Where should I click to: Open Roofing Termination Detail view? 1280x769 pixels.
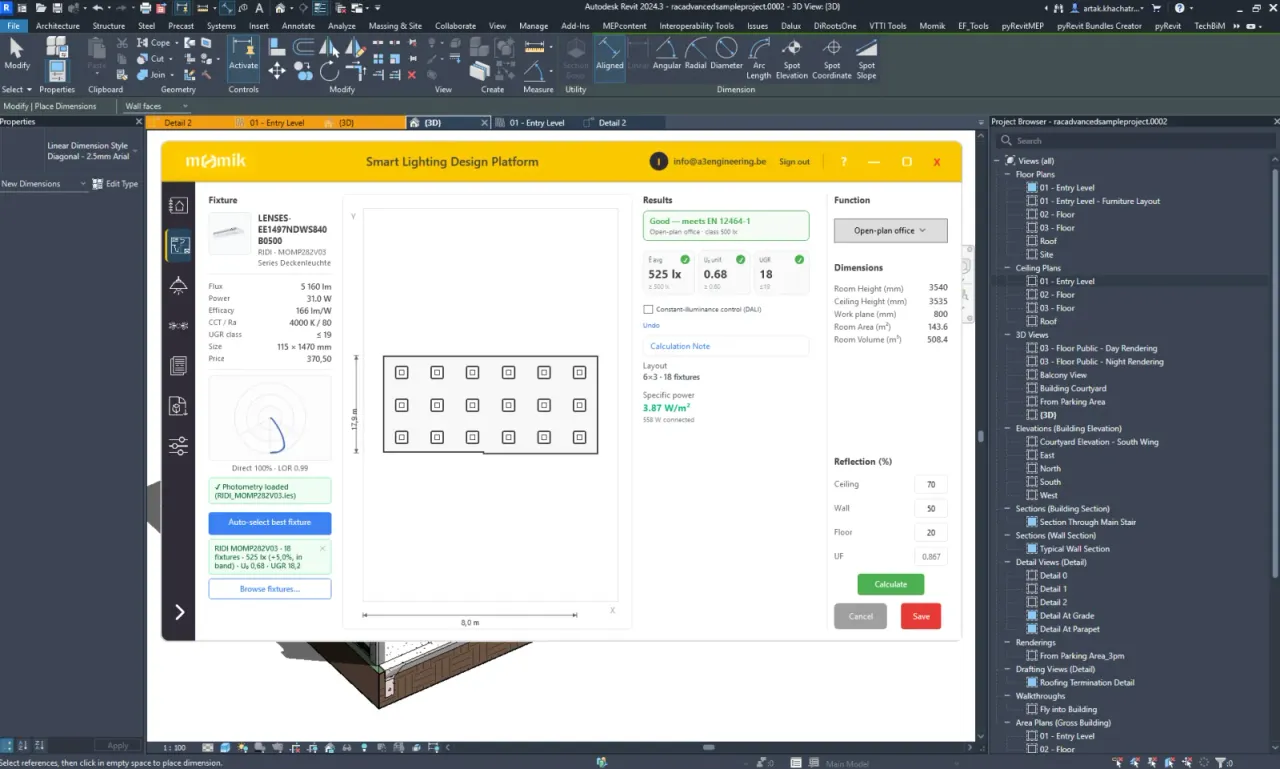pyautogui.click(x=1087, y=683)
